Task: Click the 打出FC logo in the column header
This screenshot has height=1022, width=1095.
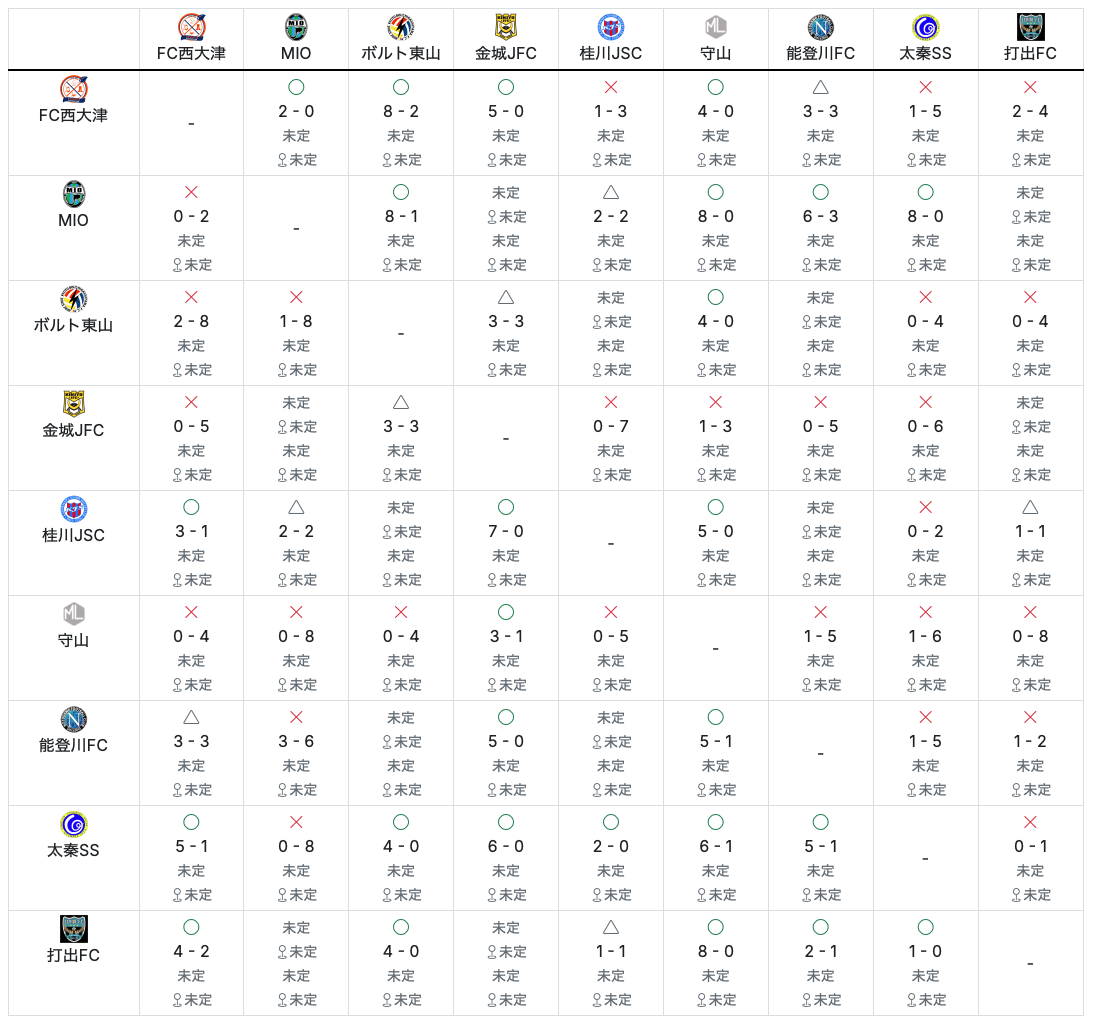Action: (1031, 27)
